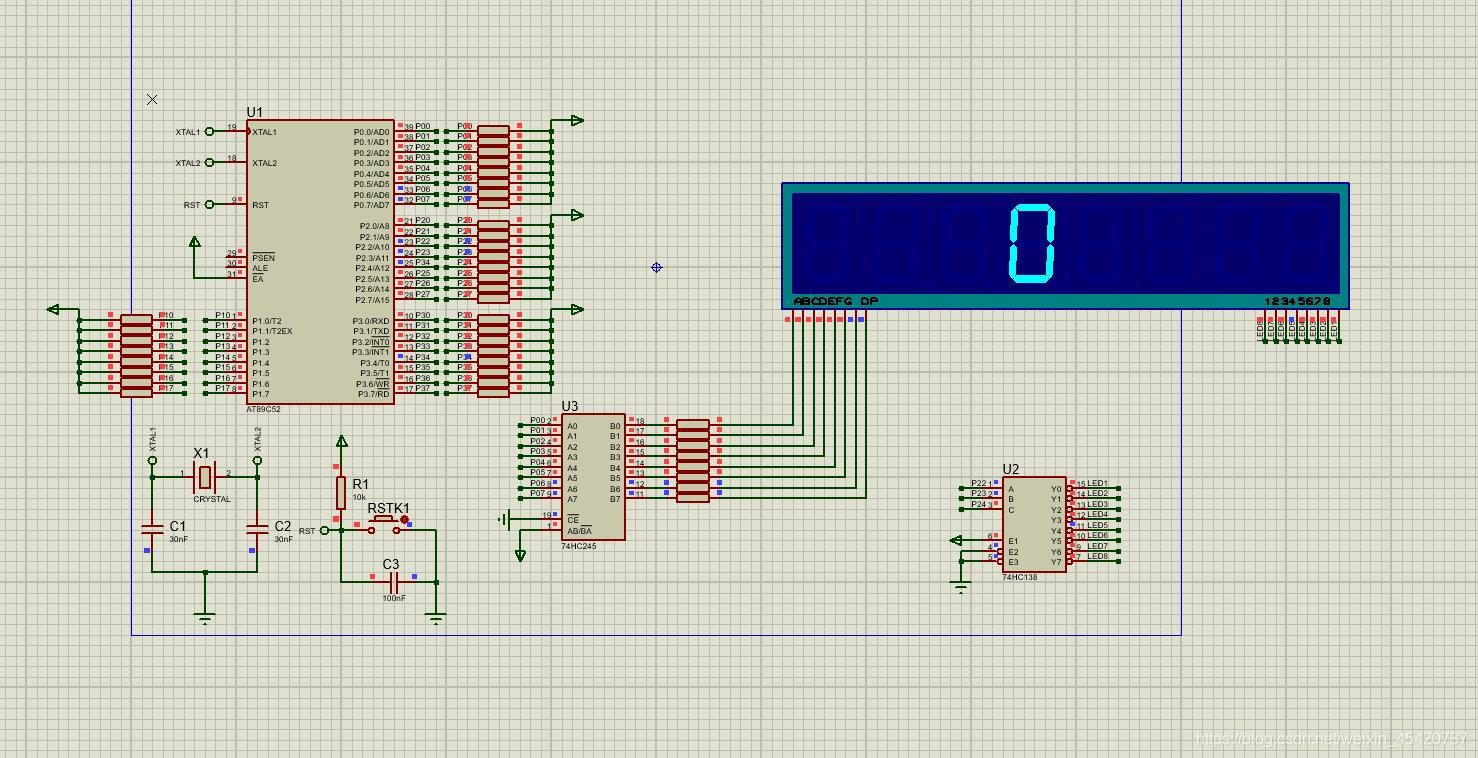The height and width of the screenshot is (758, 1478).
Task: Click the 100nF value label of C3
Action: pyautogui.click(x=394, y=598)
